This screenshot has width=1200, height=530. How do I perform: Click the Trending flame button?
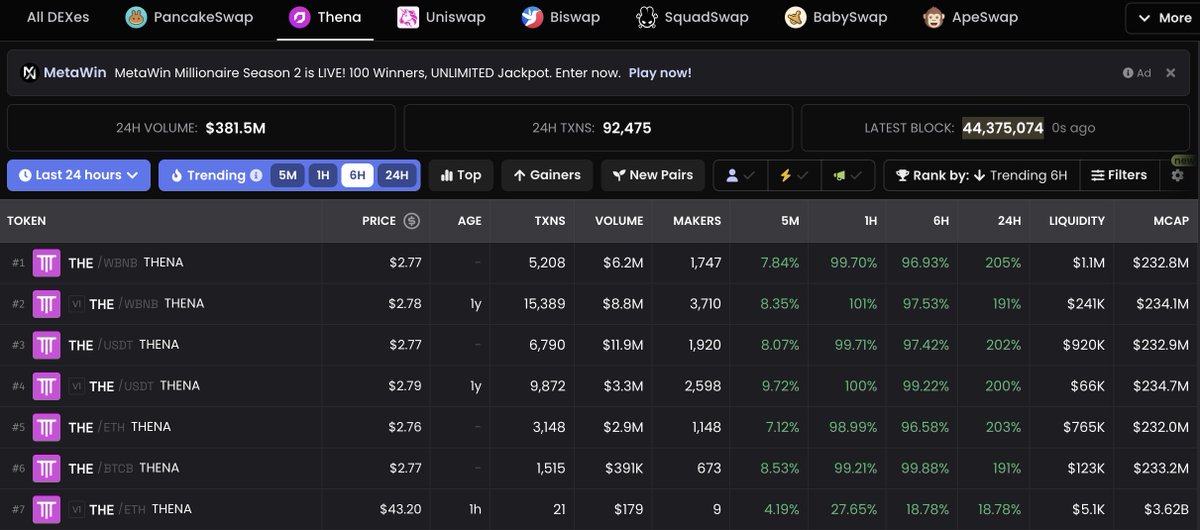pyautogui.click(x=208, y=175)
